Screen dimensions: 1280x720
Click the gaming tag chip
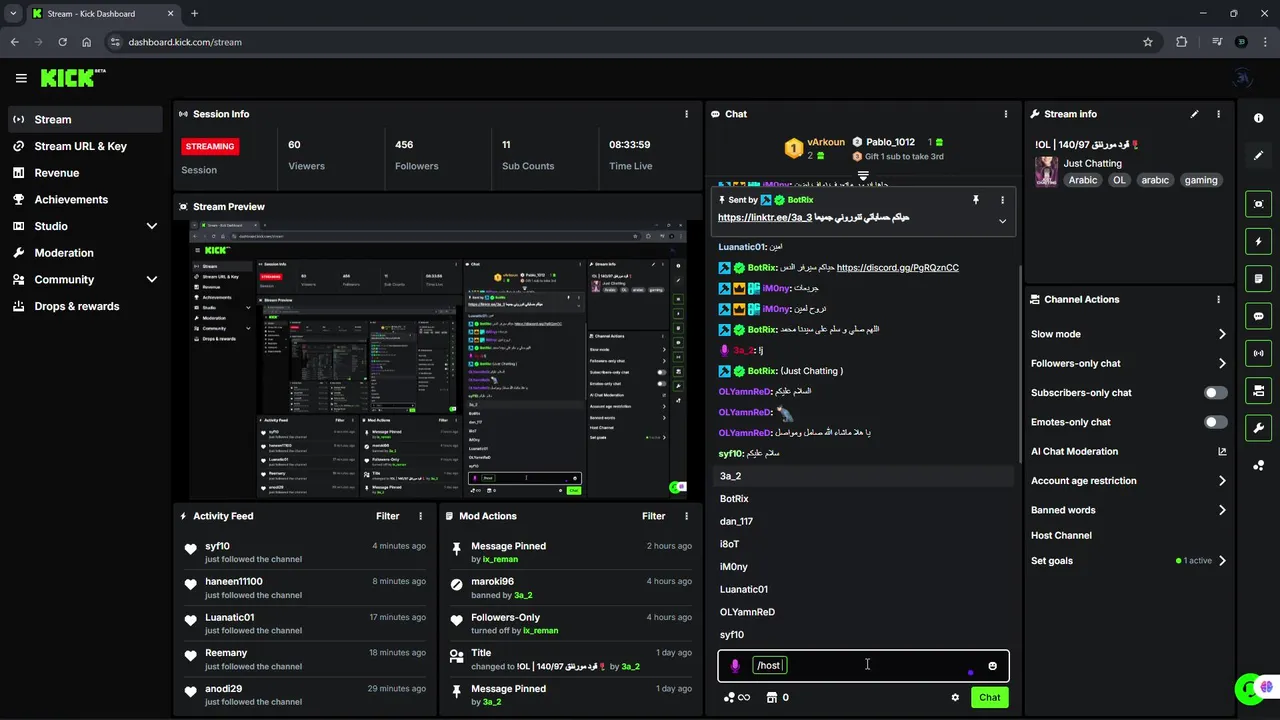coord(1200,180)
